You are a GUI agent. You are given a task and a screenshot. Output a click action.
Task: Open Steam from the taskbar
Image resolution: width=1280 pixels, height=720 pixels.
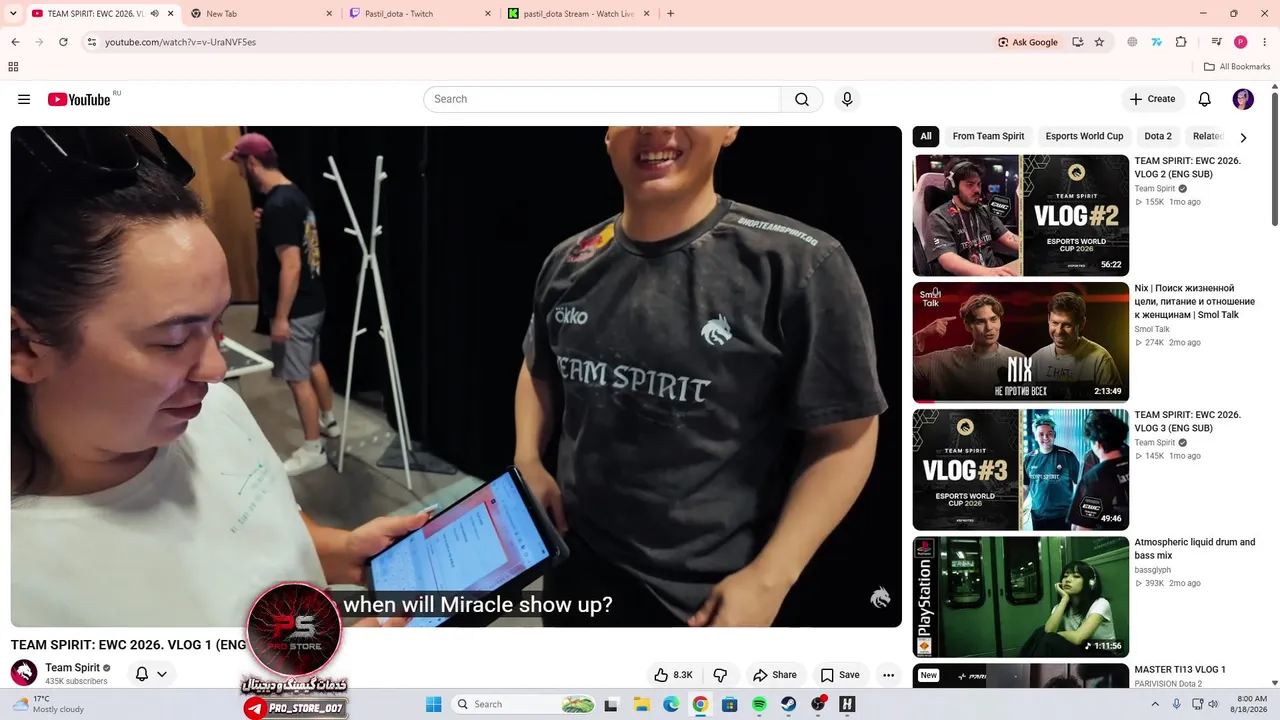click(789, 704)
